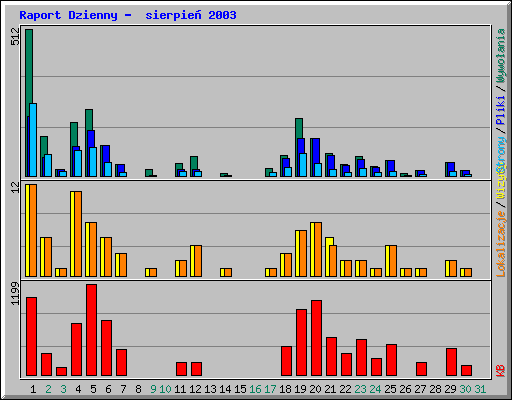The image size is (512, 400).
Task: Click the "12" y-axis value
Action: click(16, 187)
